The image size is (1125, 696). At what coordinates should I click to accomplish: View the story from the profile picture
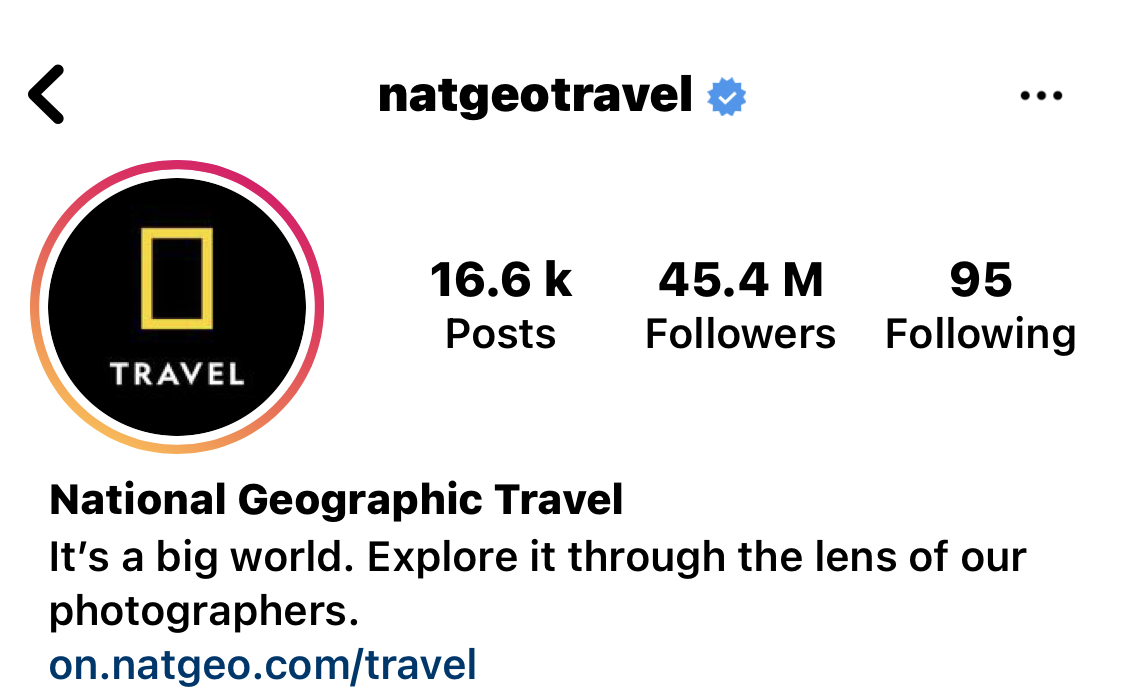pyautogui.click(x=176, y=307)
